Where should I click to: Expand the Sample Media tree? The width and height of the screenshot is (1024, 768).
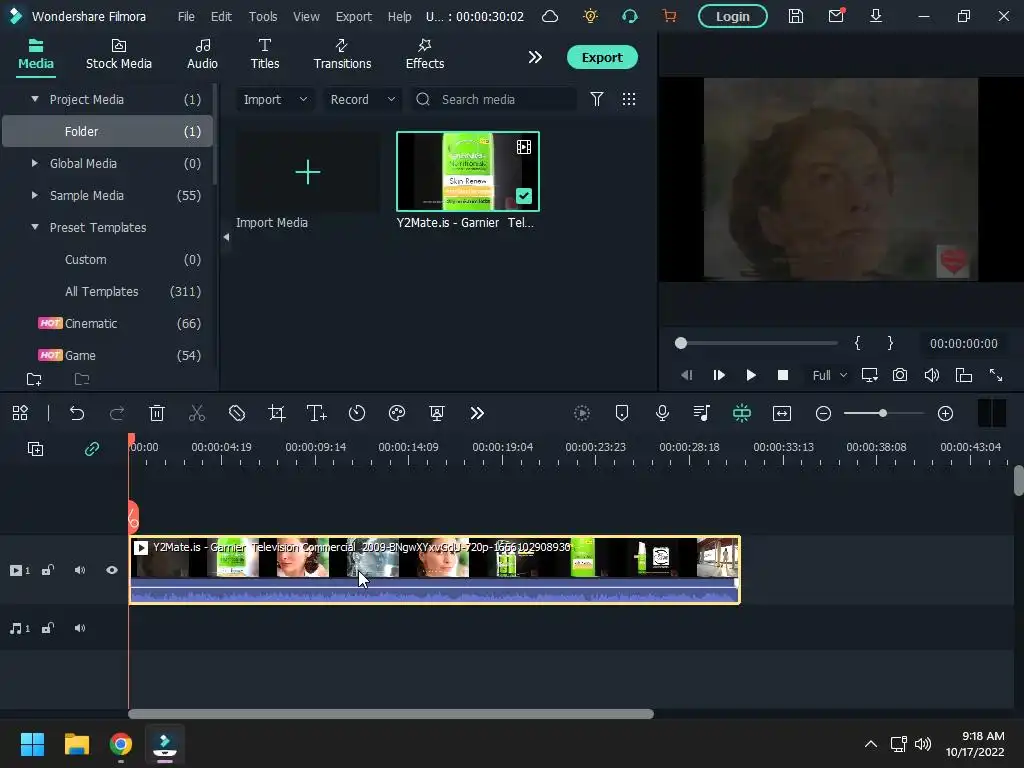[x=35, y=195]
